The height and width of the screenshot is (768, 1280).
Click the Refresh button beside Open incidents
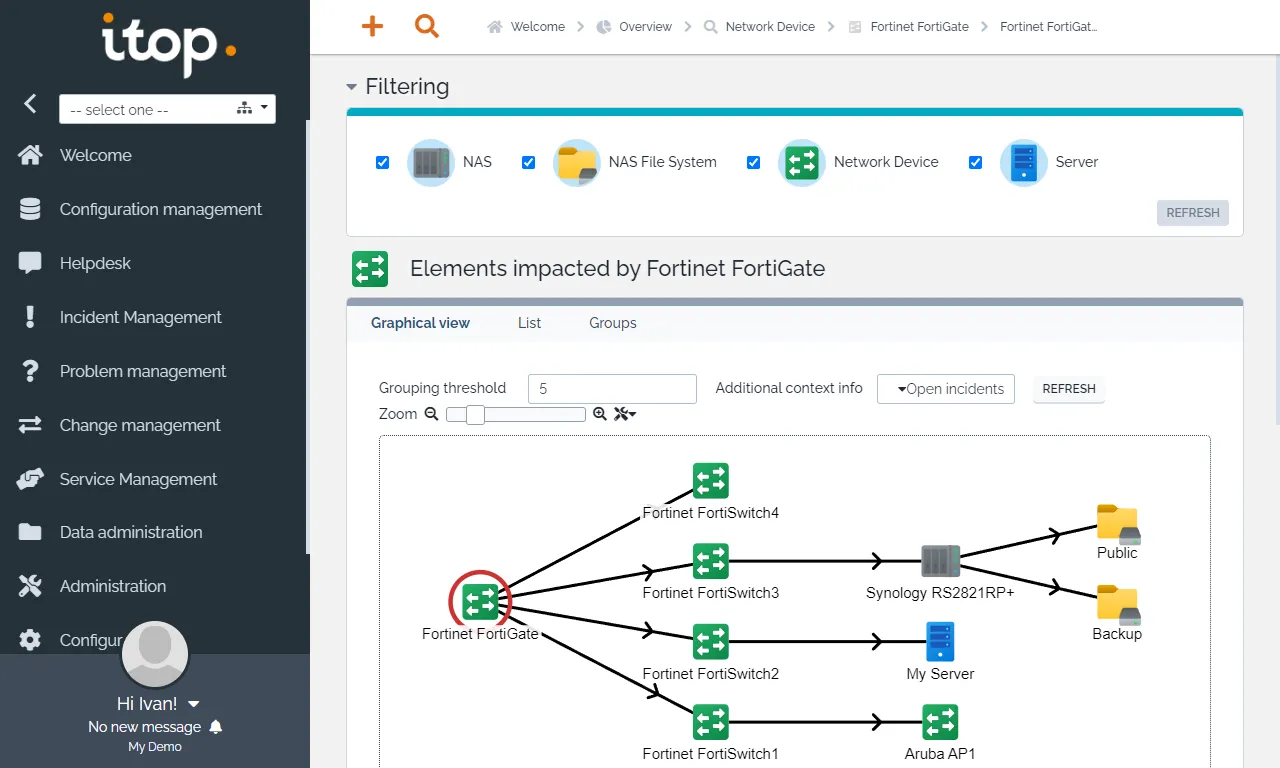tap(1069, 389)
